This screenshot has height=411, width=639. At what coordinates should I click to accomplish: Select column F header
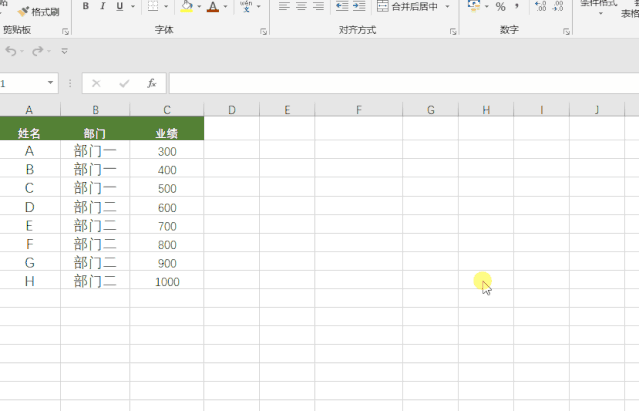point(359,110)
